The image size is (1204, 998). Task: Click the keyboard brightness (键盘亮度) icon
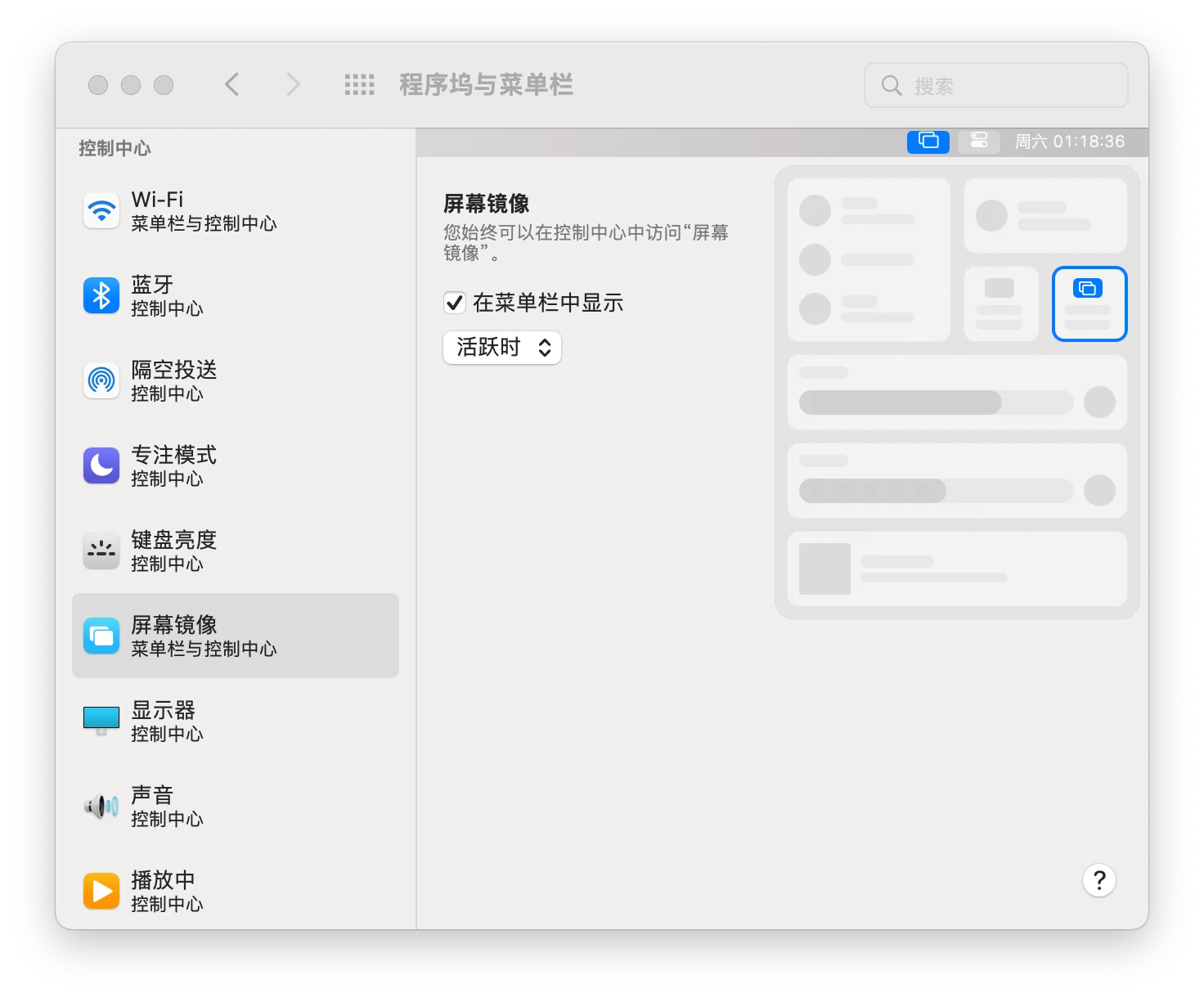coord(101,551)
